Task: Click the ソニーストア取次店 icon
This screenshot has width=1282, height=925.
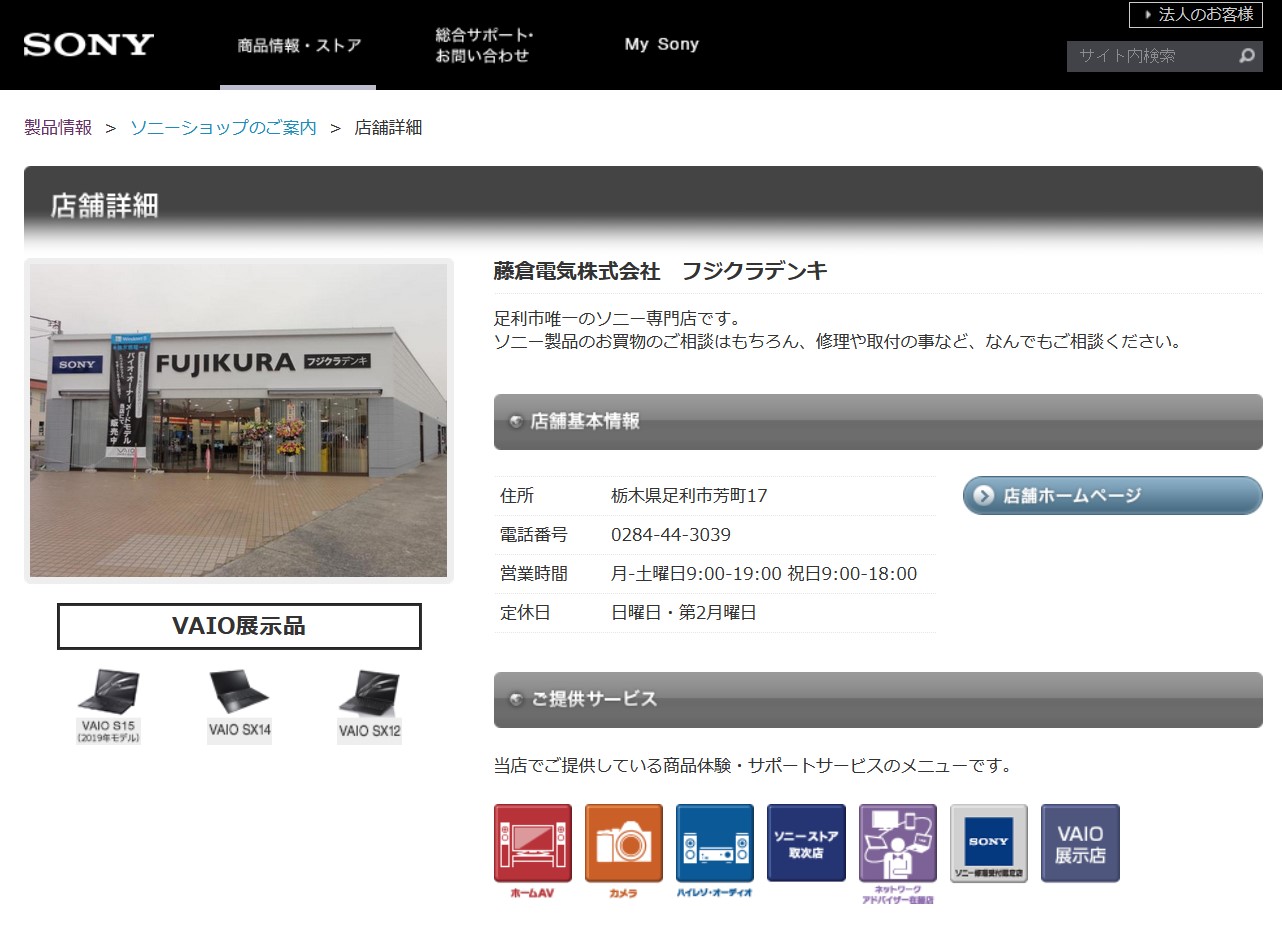Action: [806, 843]
